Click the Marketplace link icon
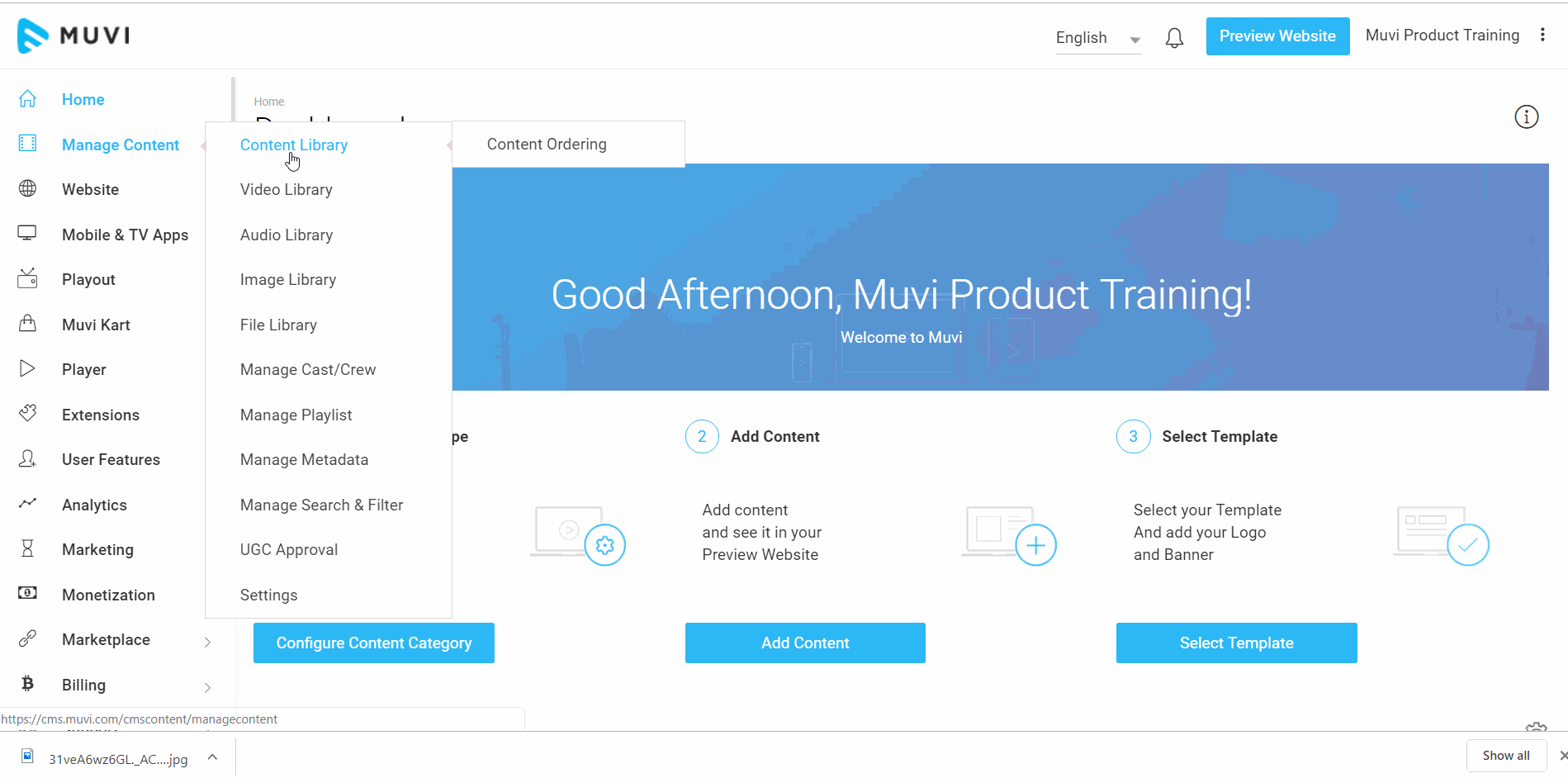The image size is (1568, 778). (27, 638)
